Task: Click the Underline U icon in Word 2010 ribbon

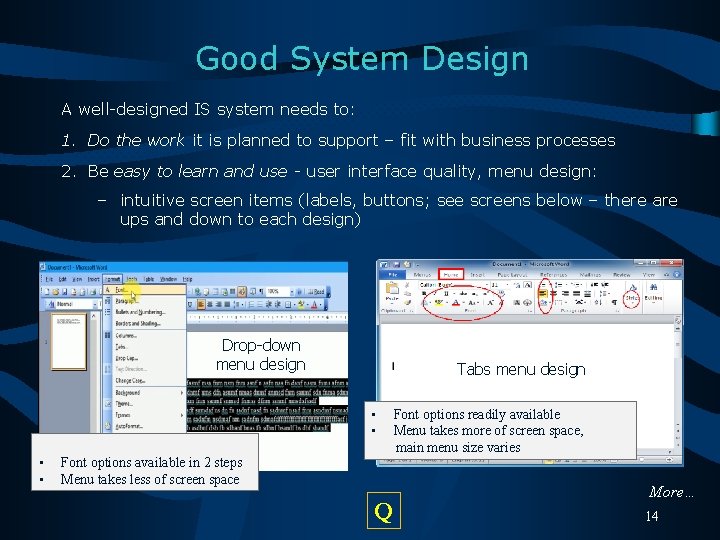Action: pos(446,293)
